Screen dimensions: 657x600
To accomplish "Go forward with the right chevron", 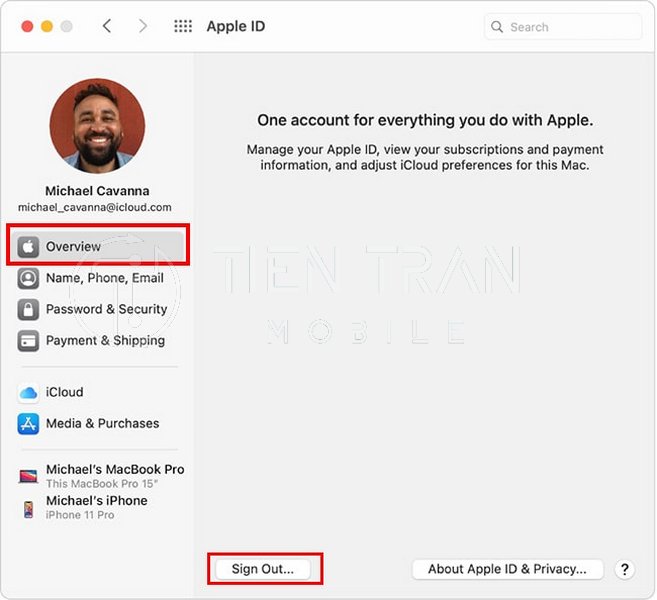I will click(143, 27).
